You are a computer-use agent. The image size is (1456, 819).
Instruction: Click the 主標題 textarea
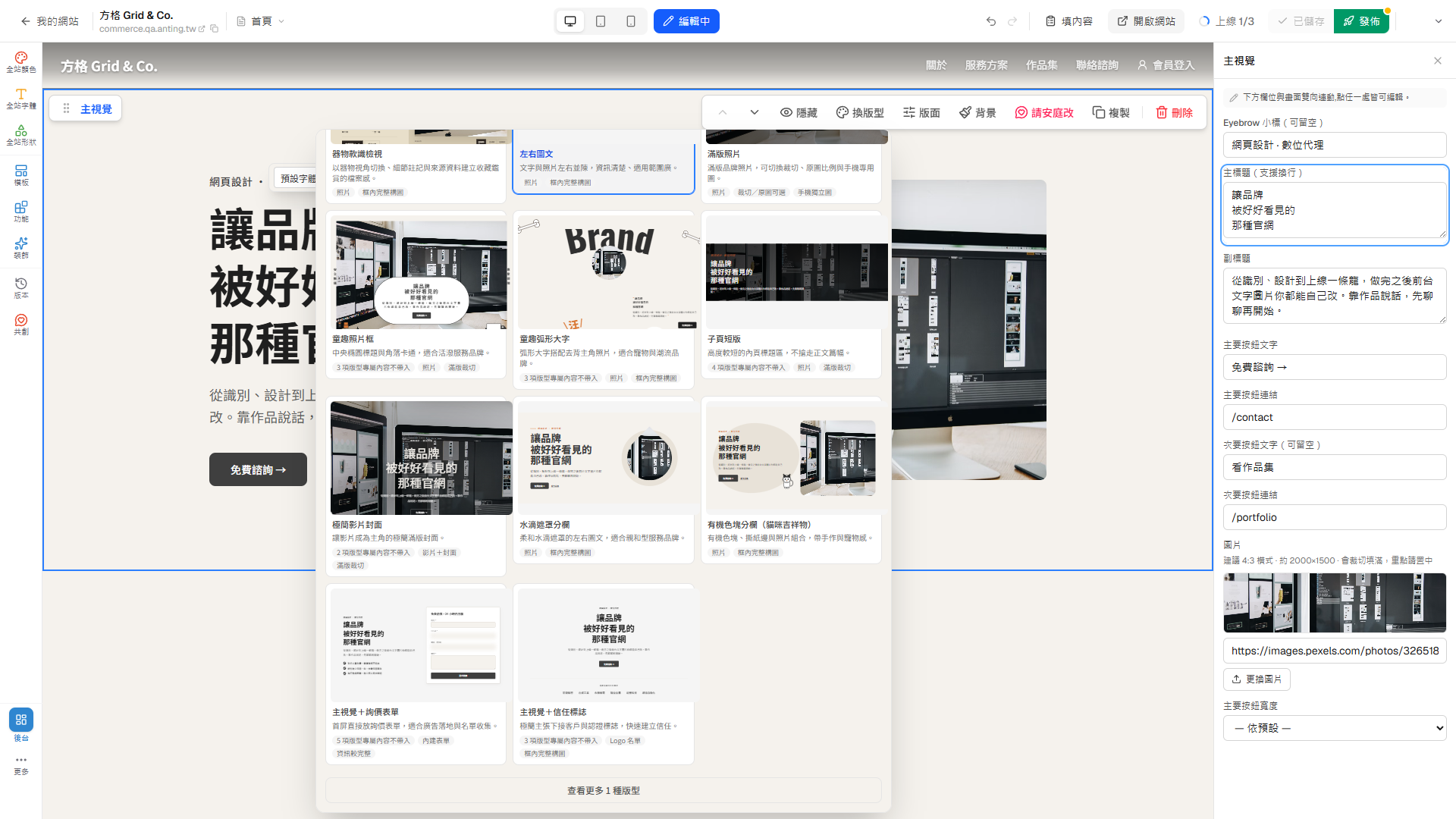[x=1335, y=210]
